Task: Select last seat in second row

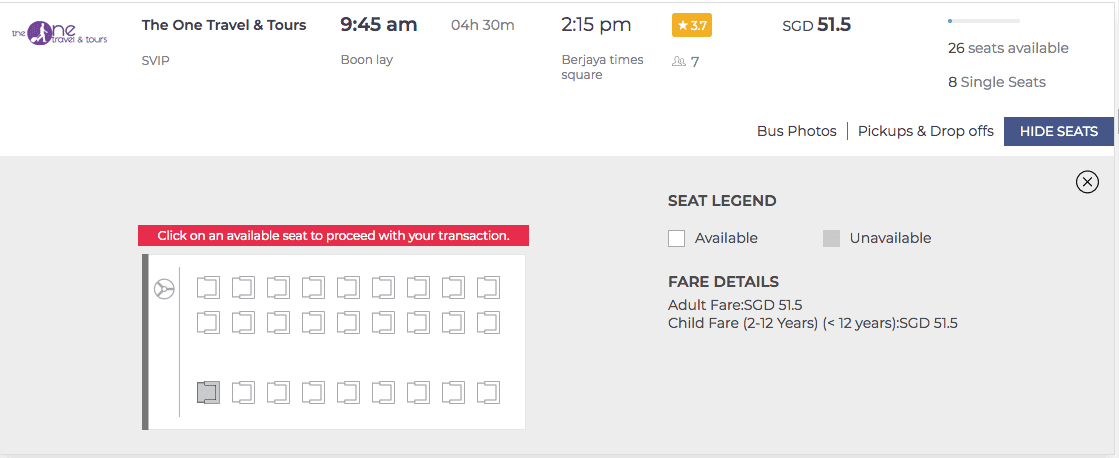Action: (x=488, y=322)
